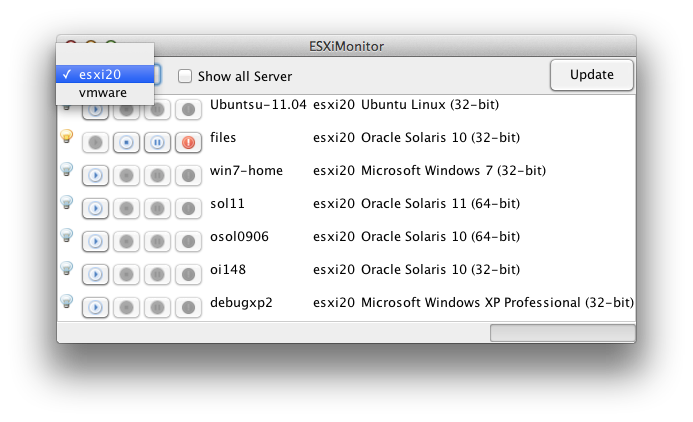Power on the osol0906 VM
Image resolution: width=693 pixels, height=422 pixels.
pyautogui.click(x=95, y=241)
